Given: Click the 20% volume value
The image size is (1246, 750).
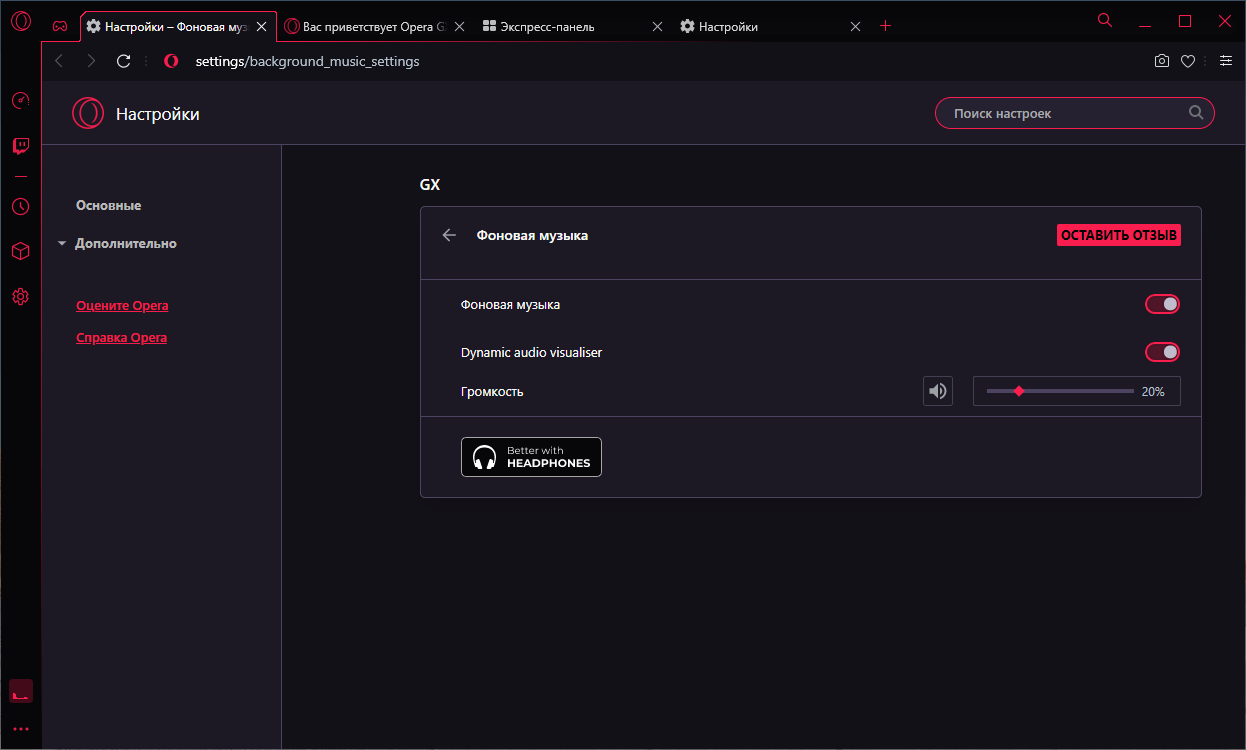Looking at the screenshot, I should (1153, 392).
